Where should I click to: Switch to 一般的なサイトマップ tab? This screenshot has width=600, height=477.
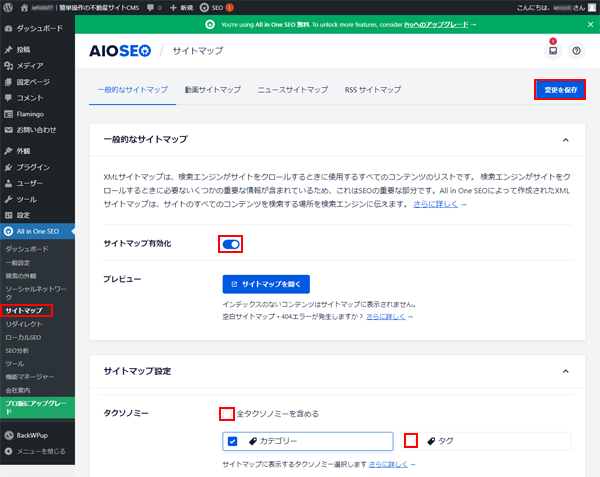tap(132, 90)
